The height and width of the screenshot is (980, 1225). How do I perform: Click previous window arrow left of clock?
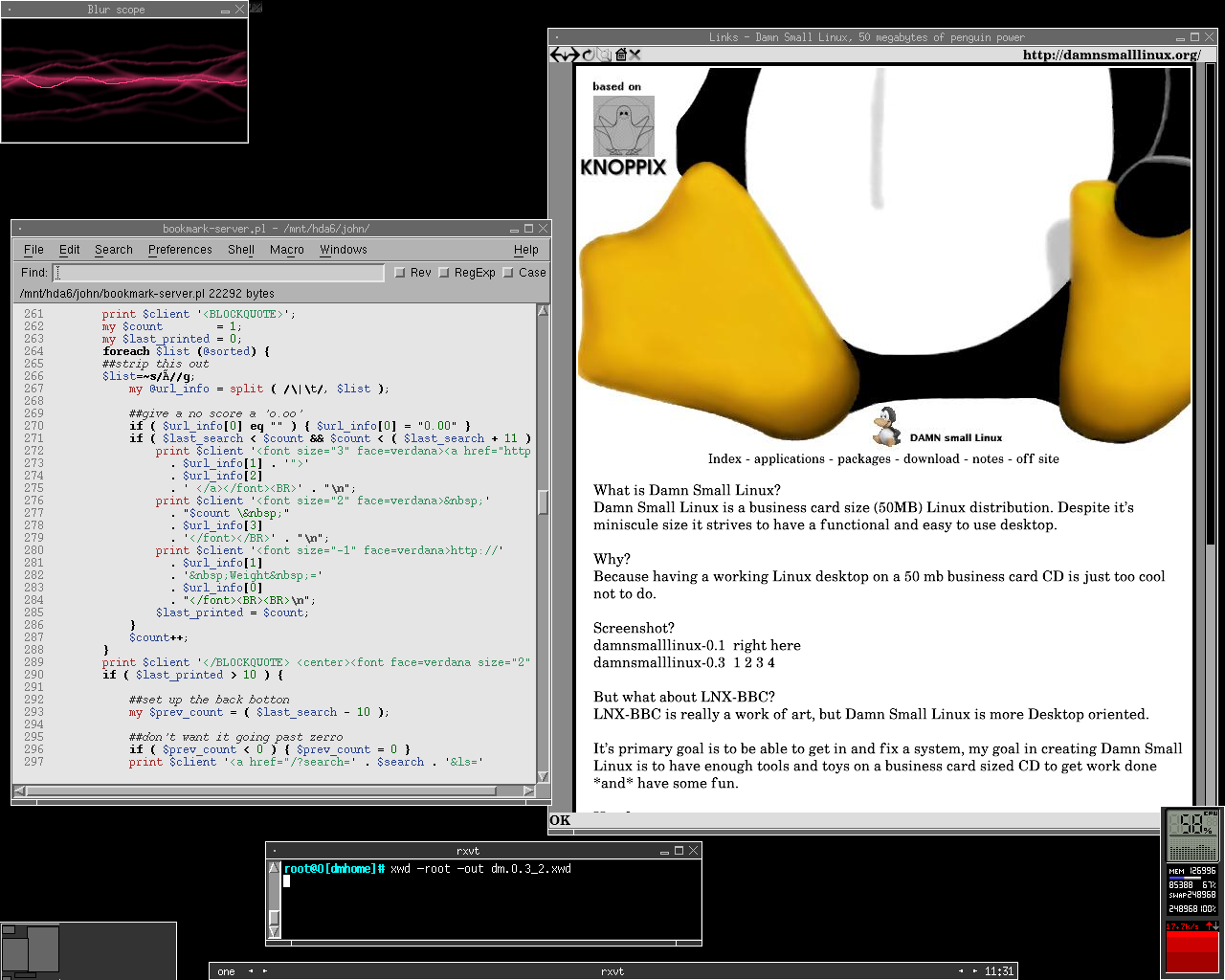click(961, 971)
